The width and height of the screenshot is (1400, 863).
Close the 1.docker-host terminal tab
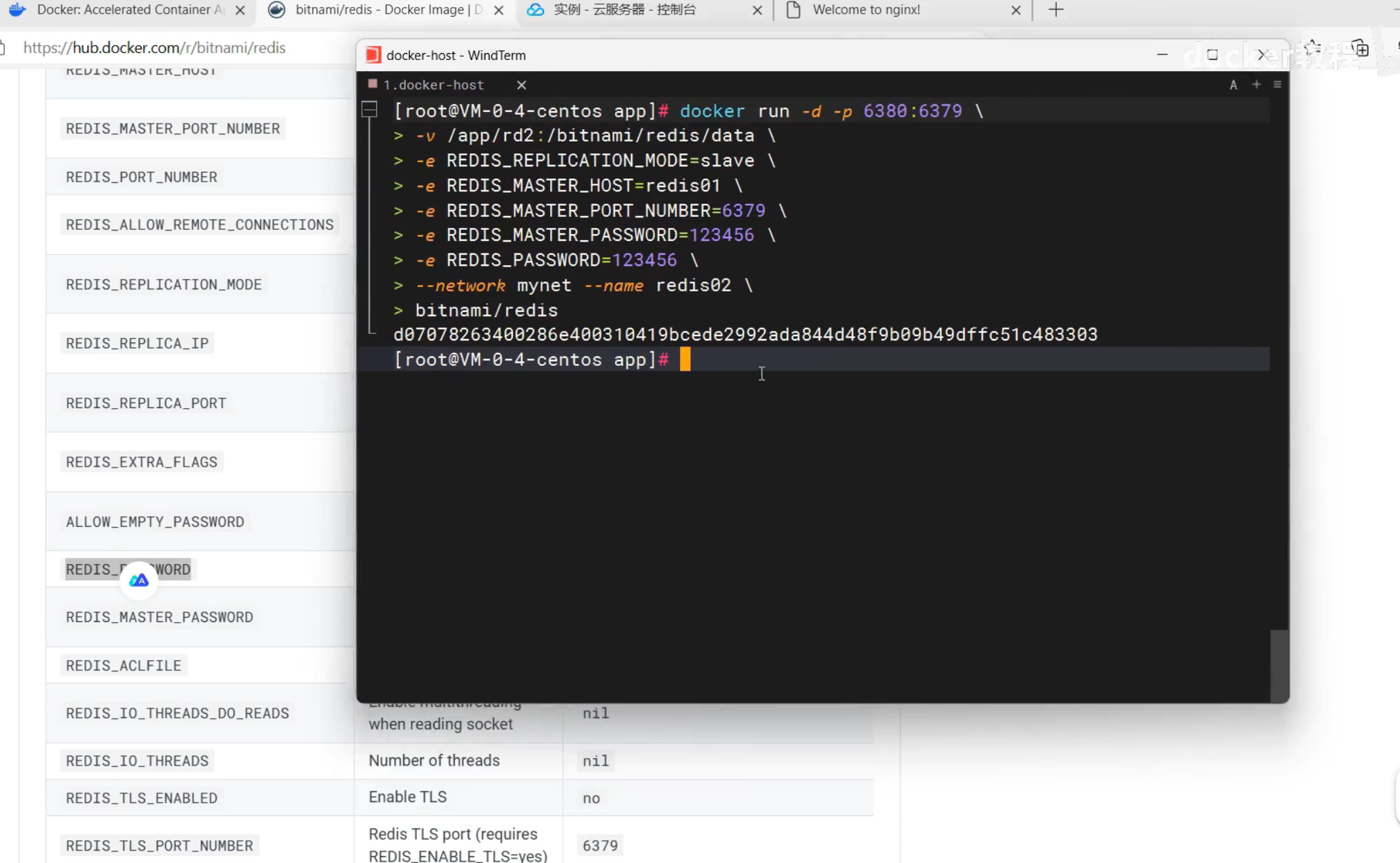point(521,85)
